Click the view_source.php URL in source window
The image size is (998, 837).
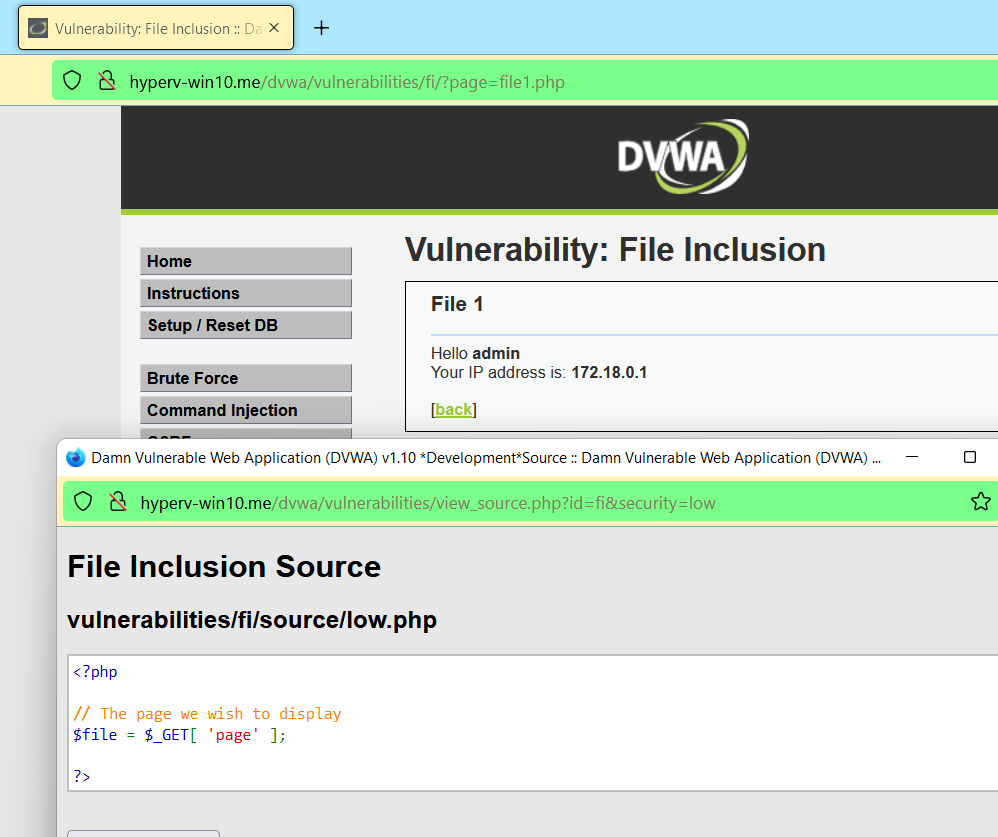(x=428, y=503)
